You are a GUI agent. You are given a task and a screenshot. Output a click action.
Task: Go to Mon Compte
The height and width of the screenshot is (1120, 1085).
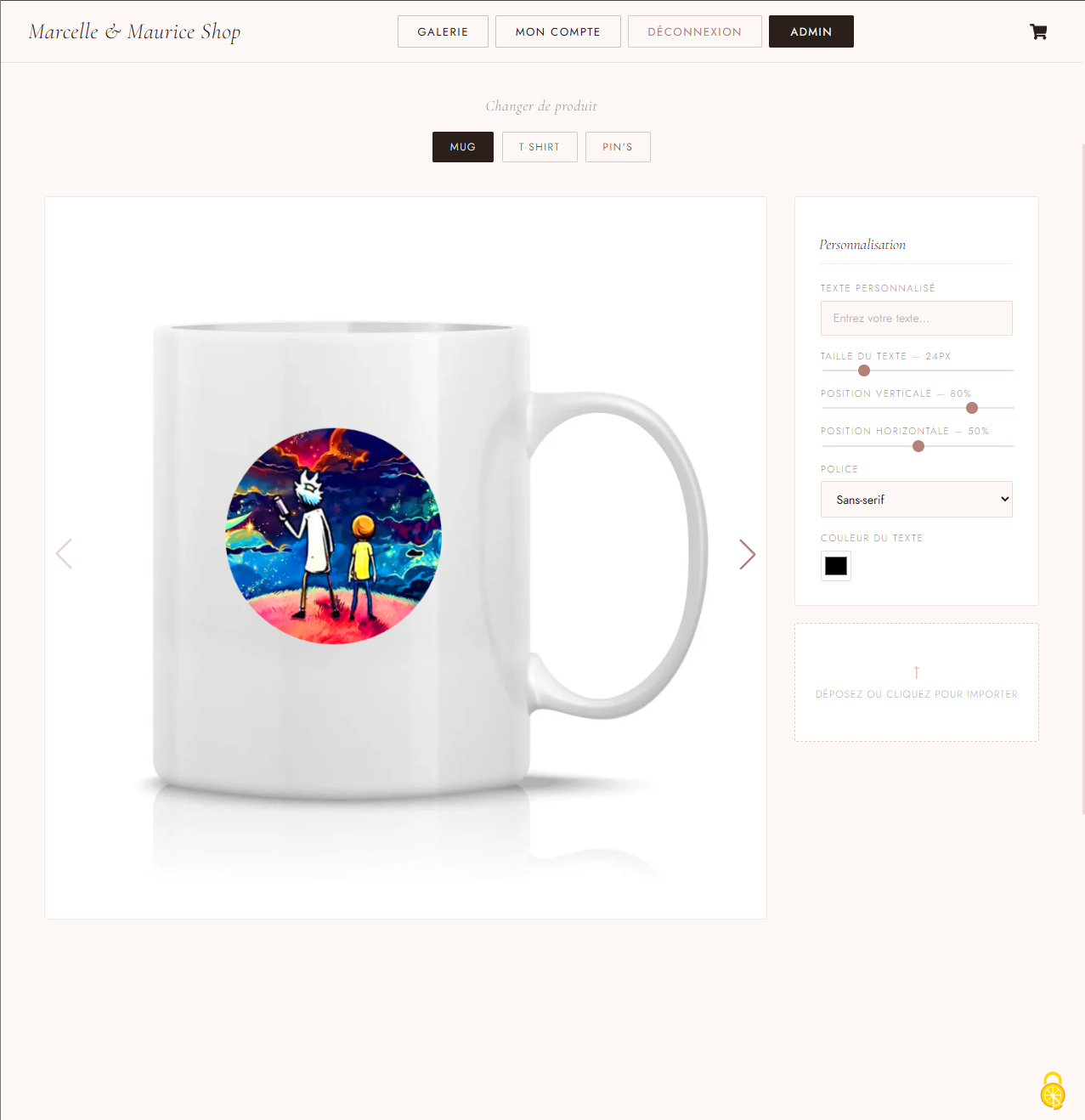point(558,31)
